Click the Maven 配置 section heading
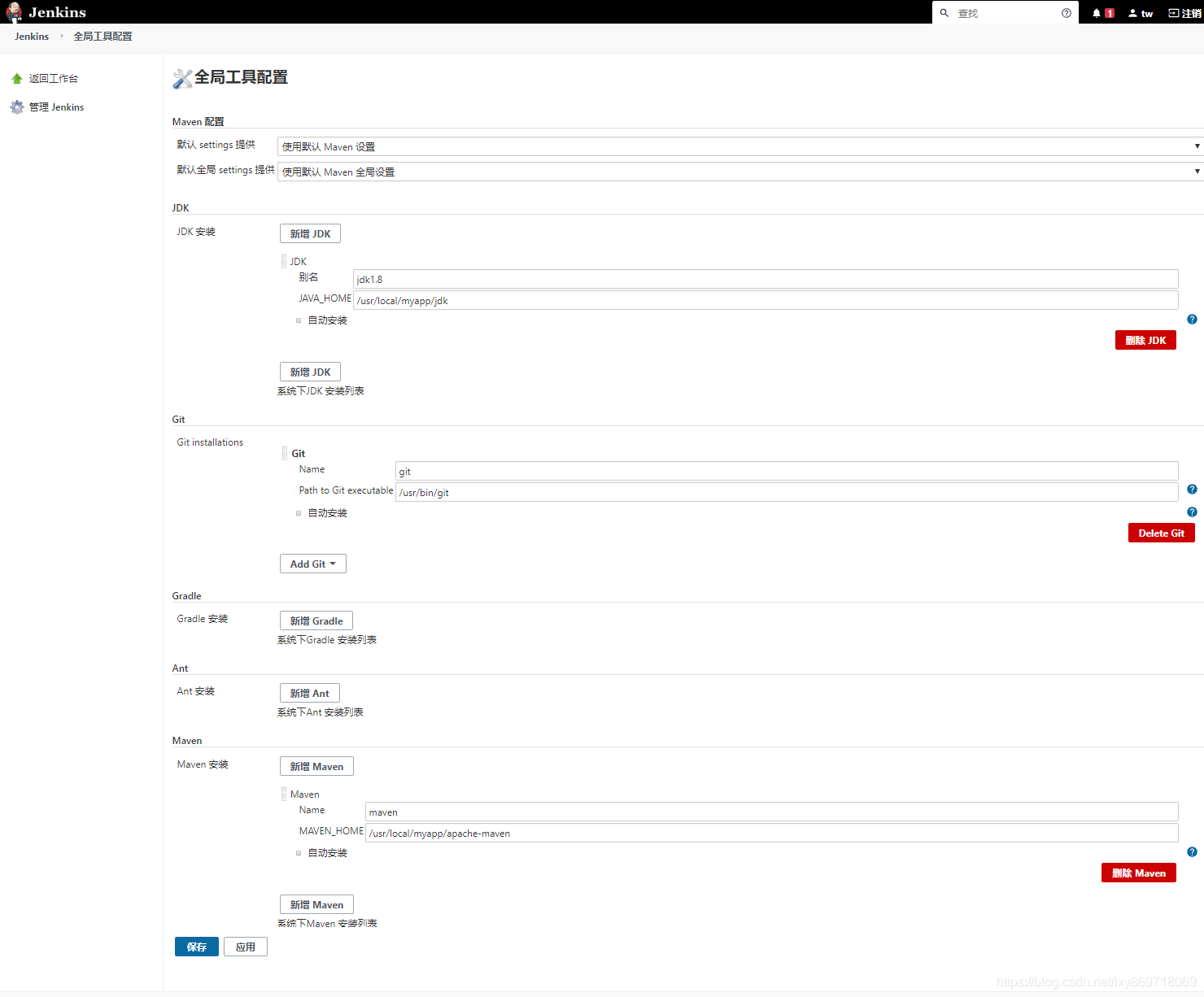 [198, 122]
